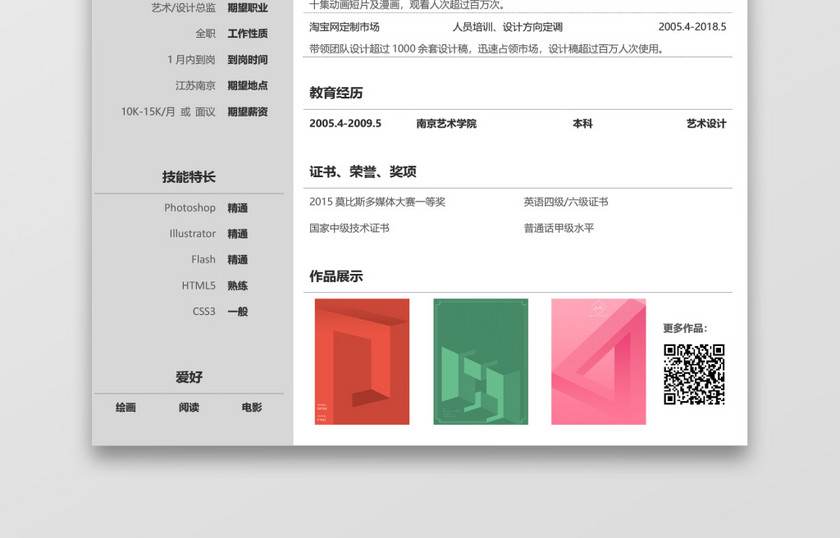The width and height of the screenshot is (840, 538).
Task: Click 一般 level beside CSS3
Action: click(237, 311)
